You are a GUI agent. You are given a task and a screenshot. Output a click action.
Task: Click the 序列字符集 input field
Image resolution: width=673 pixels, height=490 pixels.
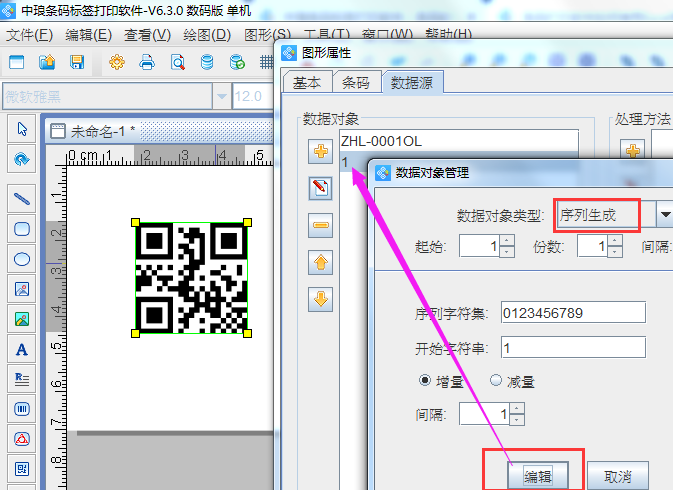point(573,315)
